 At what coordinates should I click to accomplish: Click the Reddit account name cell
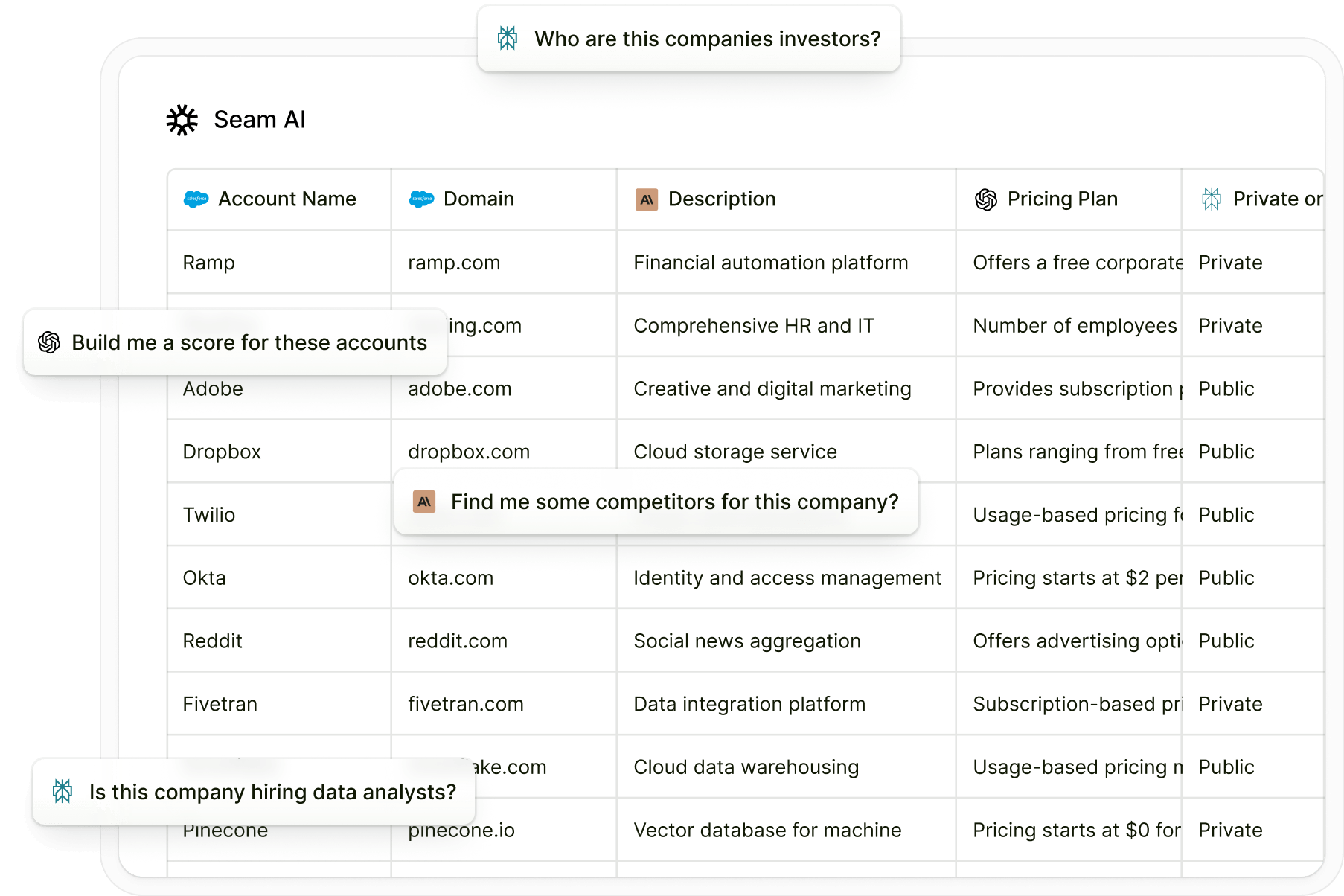213,641
